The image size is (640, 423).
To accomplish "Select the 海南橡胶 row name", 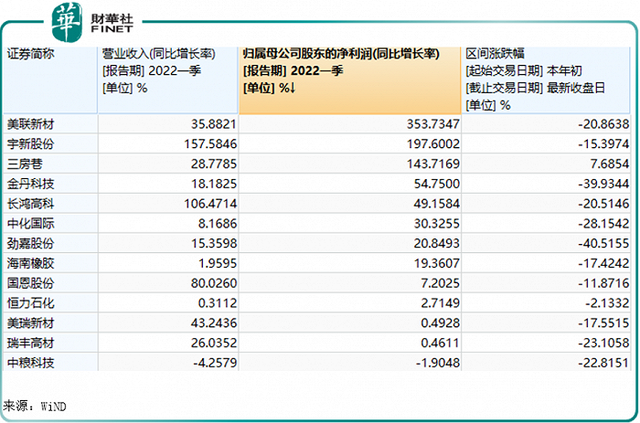I will coord(31,263).
